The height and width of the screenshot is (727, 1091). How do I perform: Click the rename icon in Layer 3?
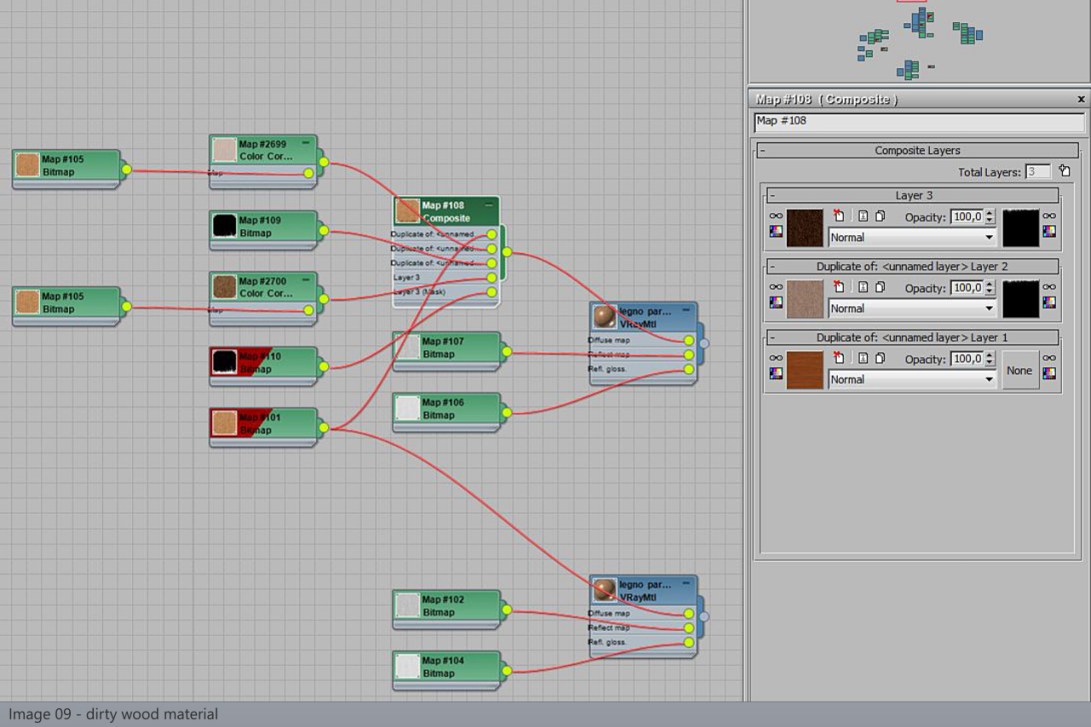(x=861, y=216)
